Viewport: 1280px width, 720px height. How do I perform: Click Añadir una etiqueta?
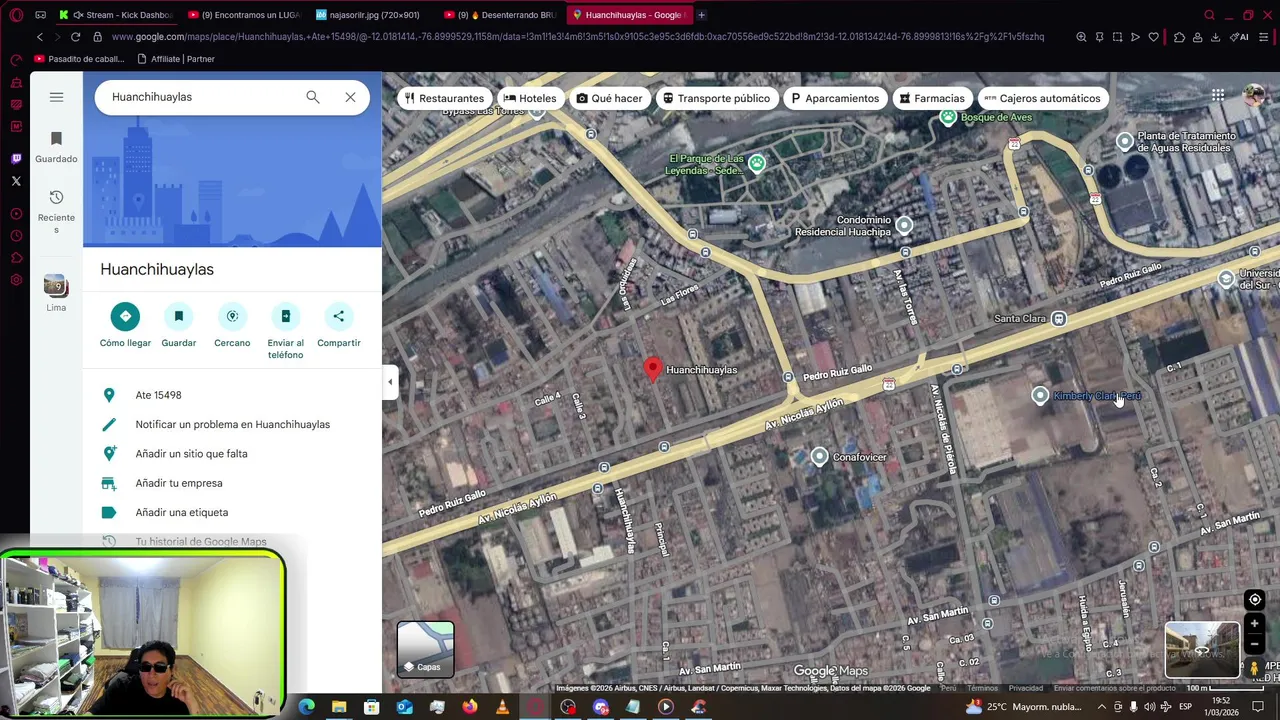tap(232, 512)
